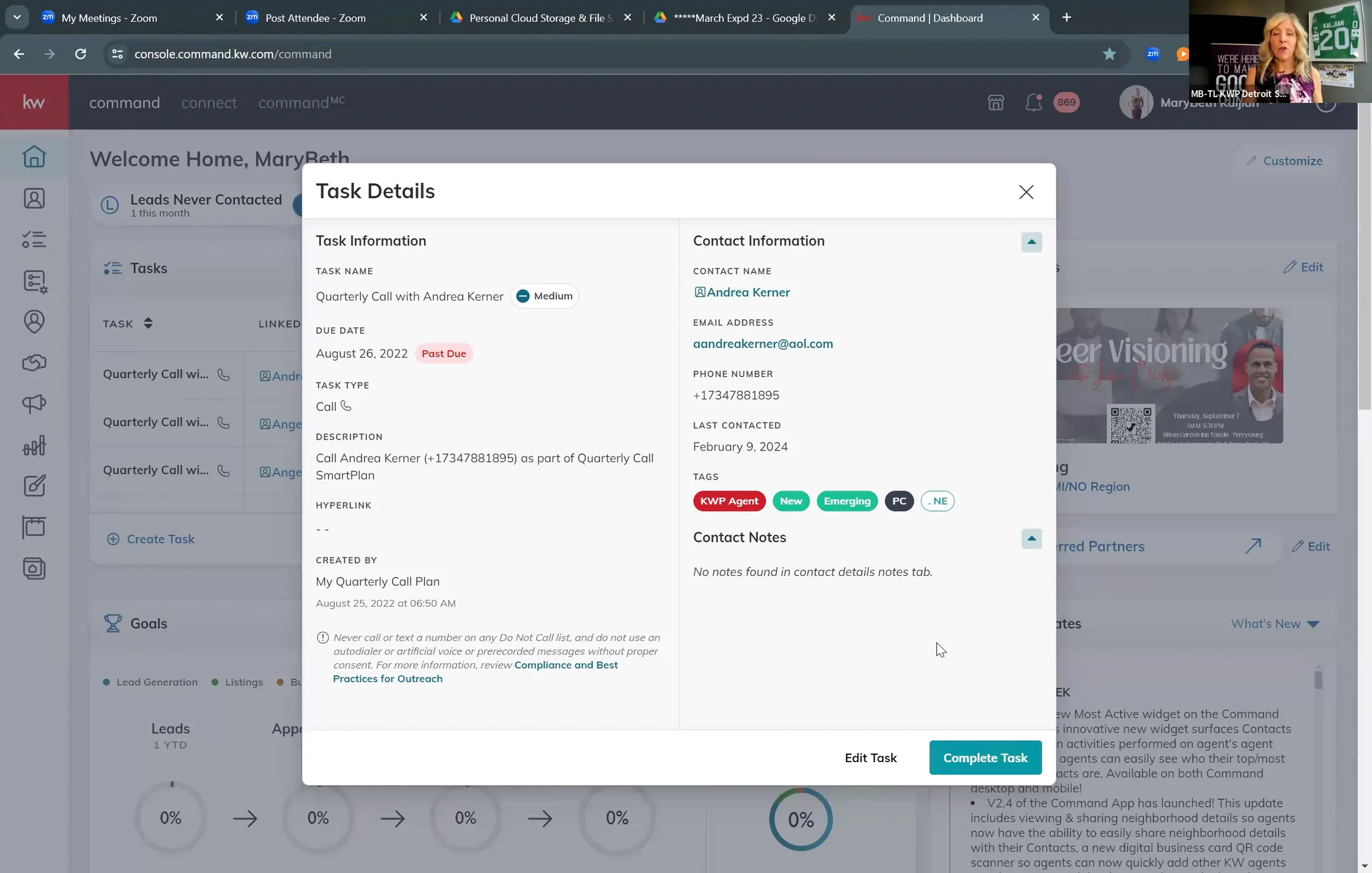Open the aandreakerner@aol.com email link

click(x=762, y=344)
